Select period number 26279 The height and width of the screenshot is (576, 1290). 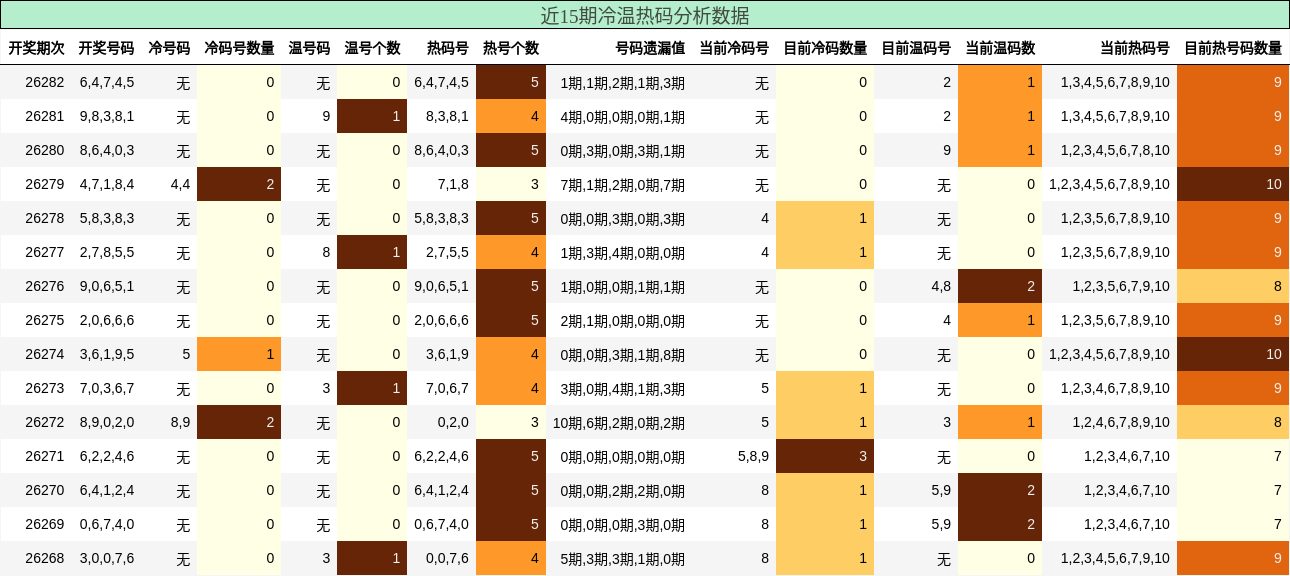[45, 184]
